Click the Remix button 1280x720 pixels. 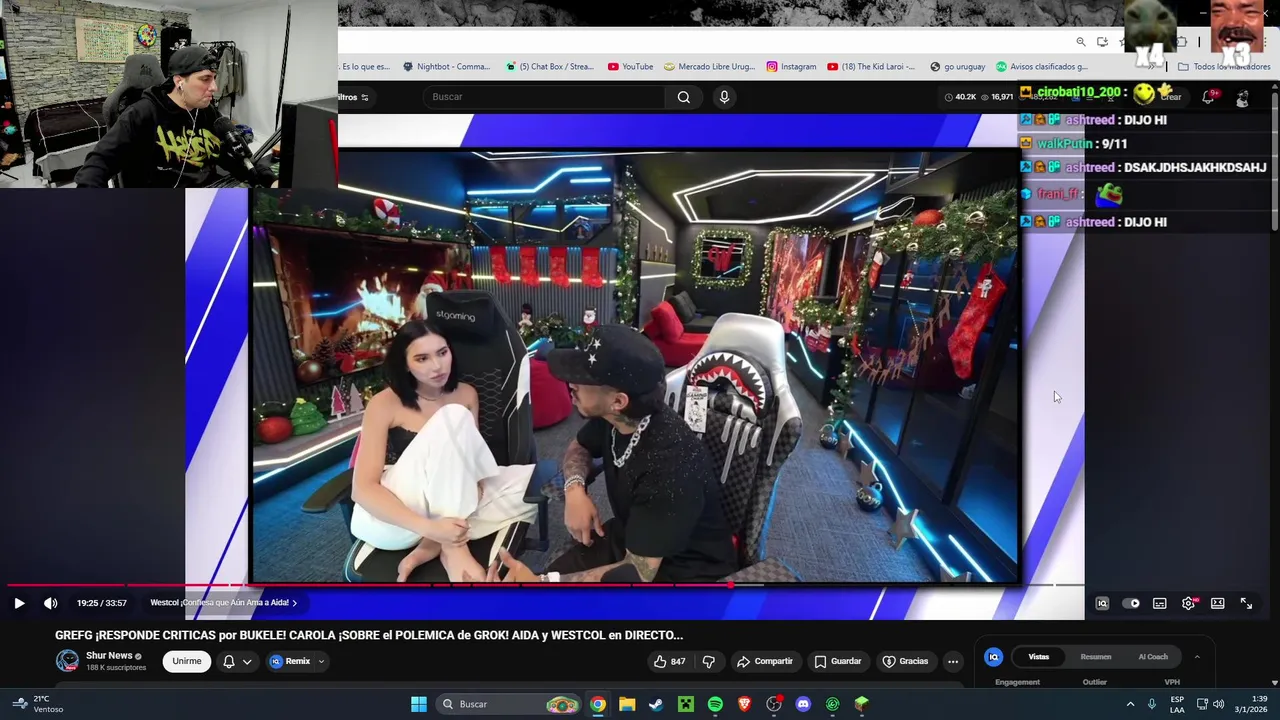(x=290, y=661)
